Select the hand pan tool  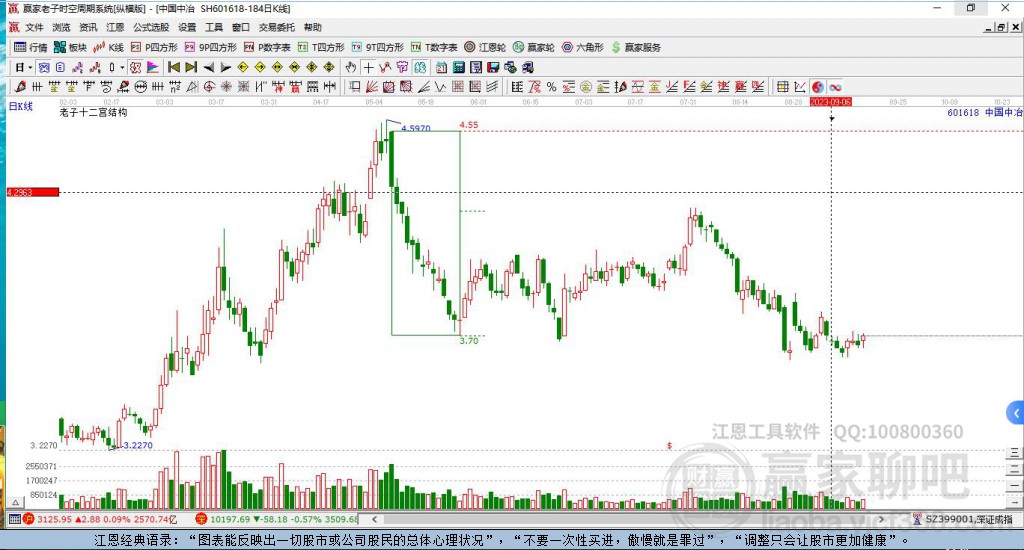coord(351,67)
